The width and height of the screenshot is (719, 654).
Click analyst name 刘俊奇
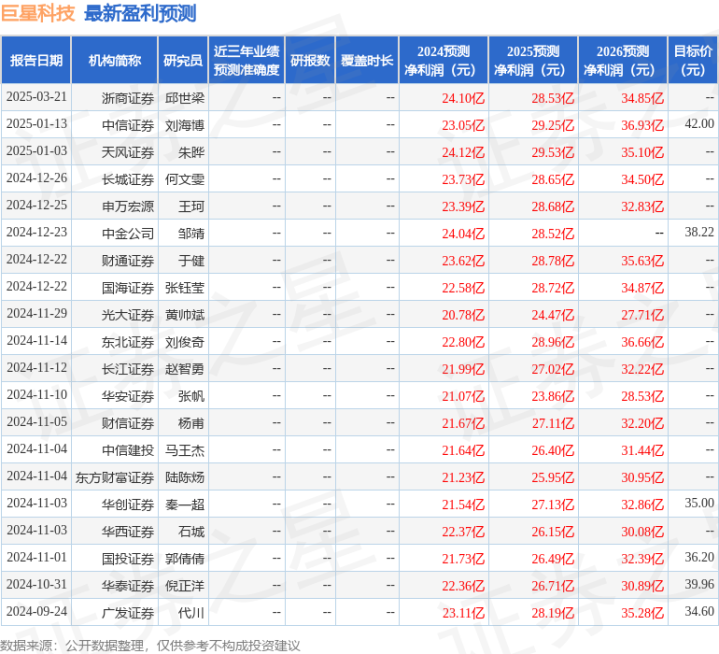(x=184, y=342)
